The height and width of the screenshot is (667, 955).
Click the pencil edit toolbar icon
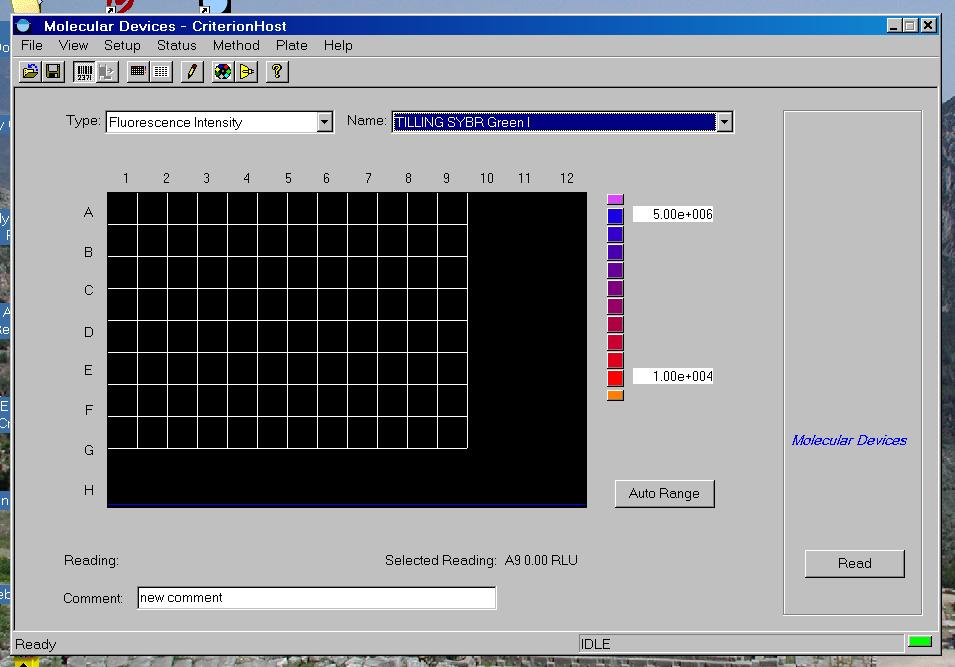[192, 71]
